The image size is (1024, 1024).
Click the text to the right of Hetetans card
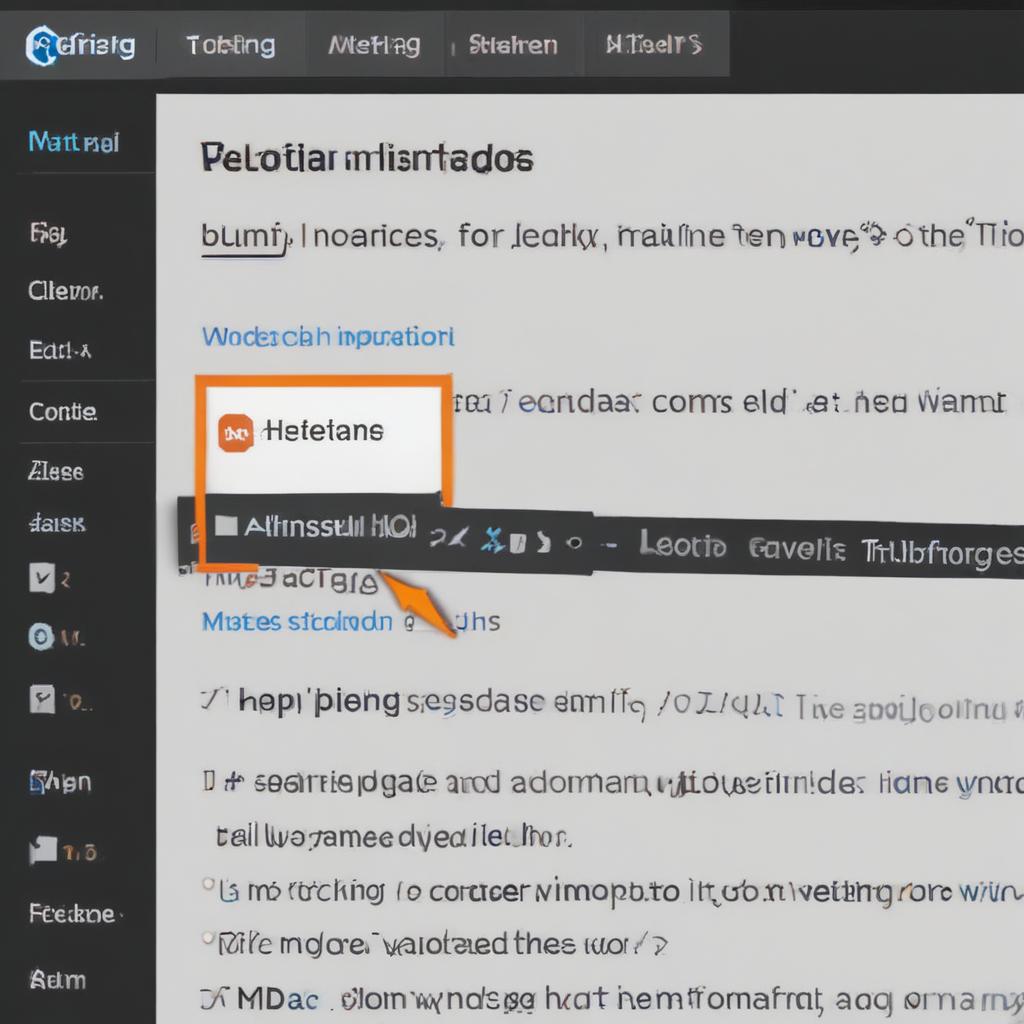[729, 402]
